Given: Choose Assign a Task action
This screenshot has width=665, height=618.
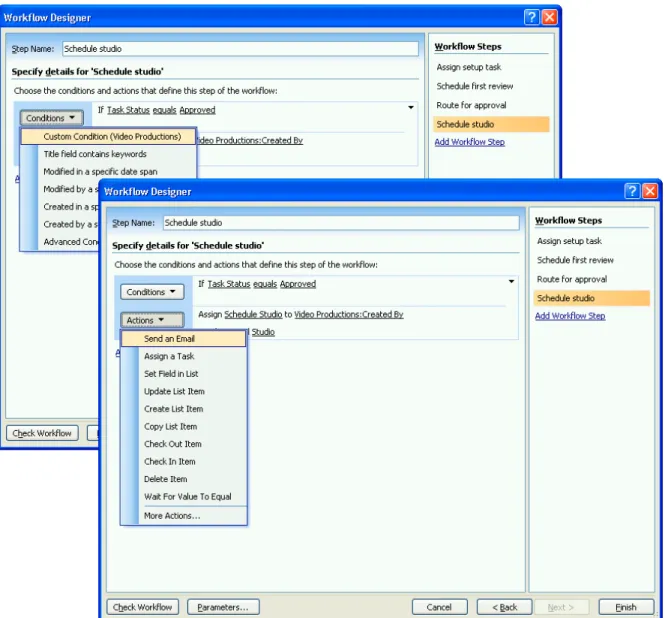Looking at the screenshot, I should [x=183, y=356].
